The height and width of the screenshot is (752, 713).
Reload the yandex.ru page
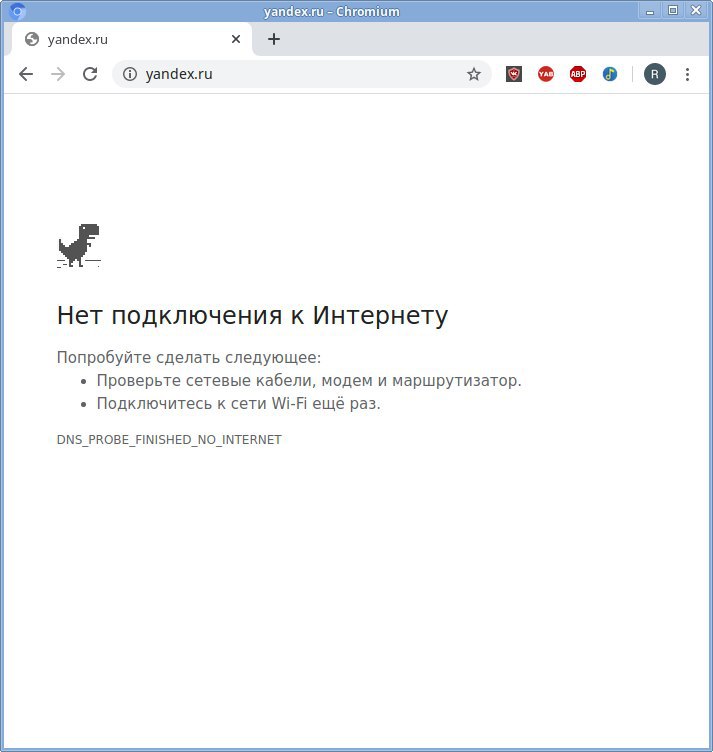90,74
